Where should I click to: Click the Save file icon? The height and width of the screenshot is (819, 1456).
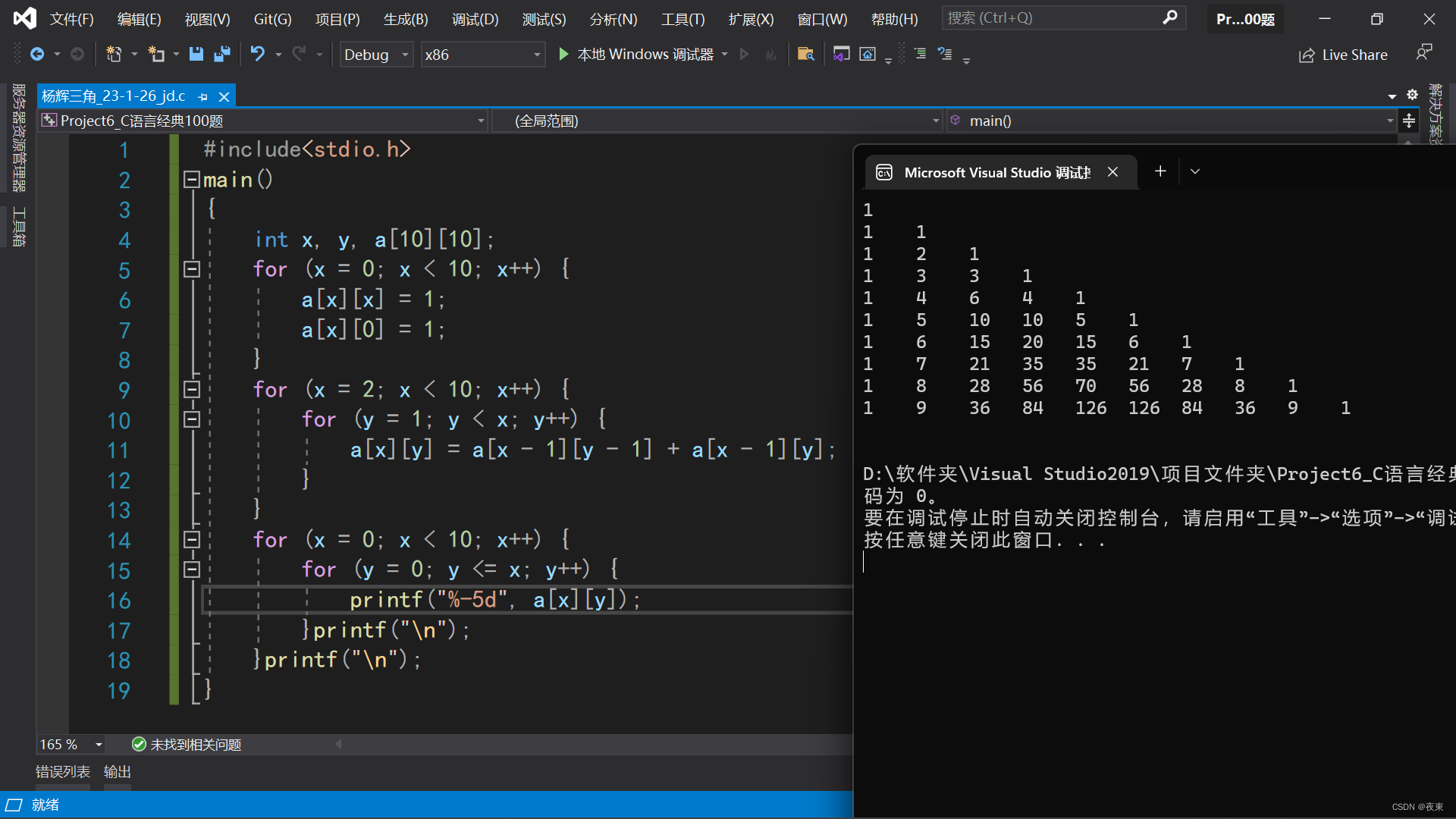click(196, 54)
